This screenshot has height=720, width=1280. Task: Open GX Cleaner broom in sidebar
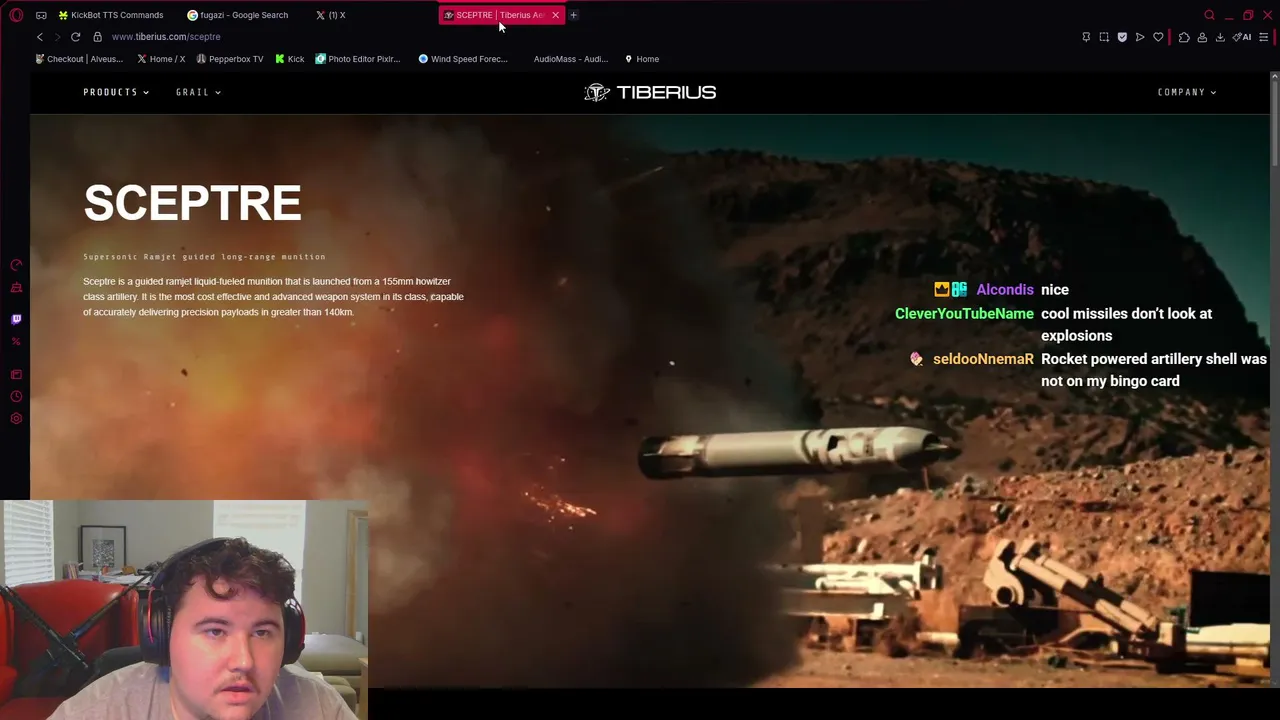[16, 288]
